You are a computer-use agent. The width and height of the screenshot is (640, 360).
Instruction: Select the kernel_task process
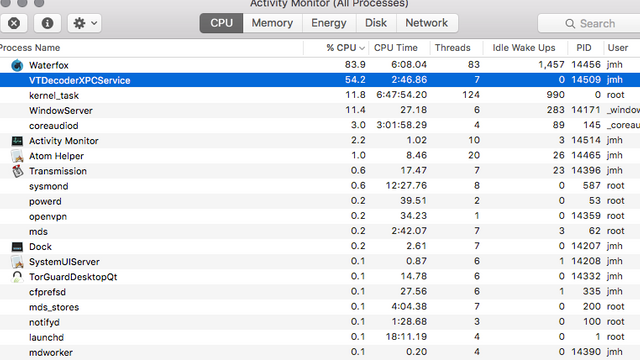click(x=54, y=96)
